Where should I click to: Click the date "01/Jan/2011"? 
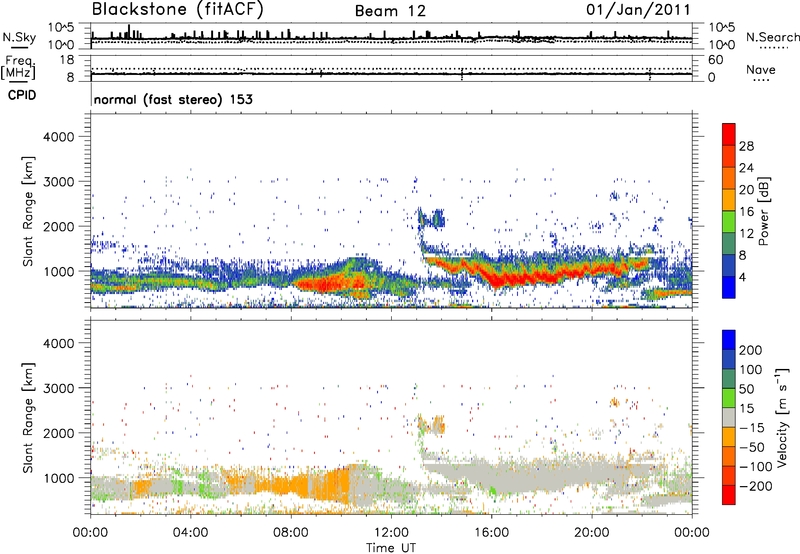(638, 10)
